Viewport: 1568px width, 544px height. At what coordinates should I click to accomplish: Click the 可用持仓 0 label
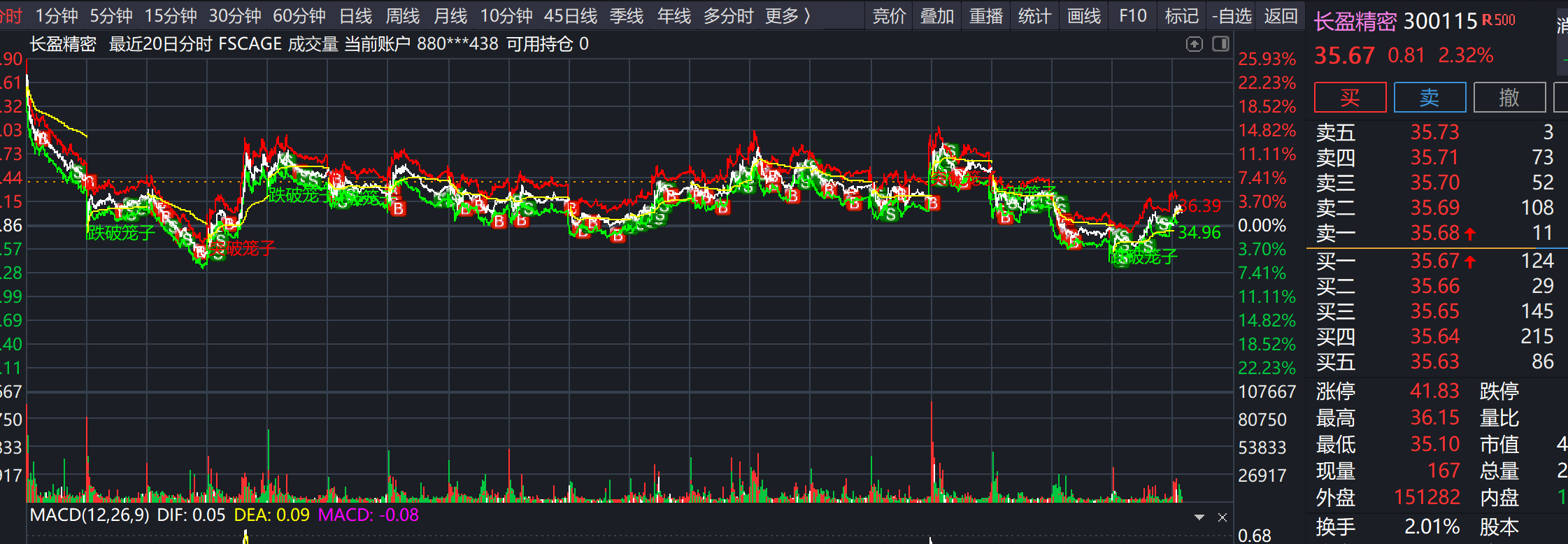(548, 44)
